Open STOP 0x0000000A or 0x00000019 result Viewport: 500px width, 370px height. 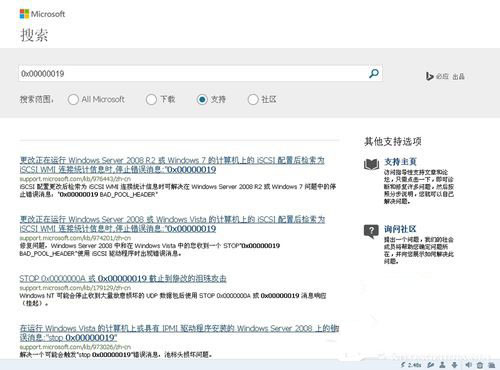123,278
